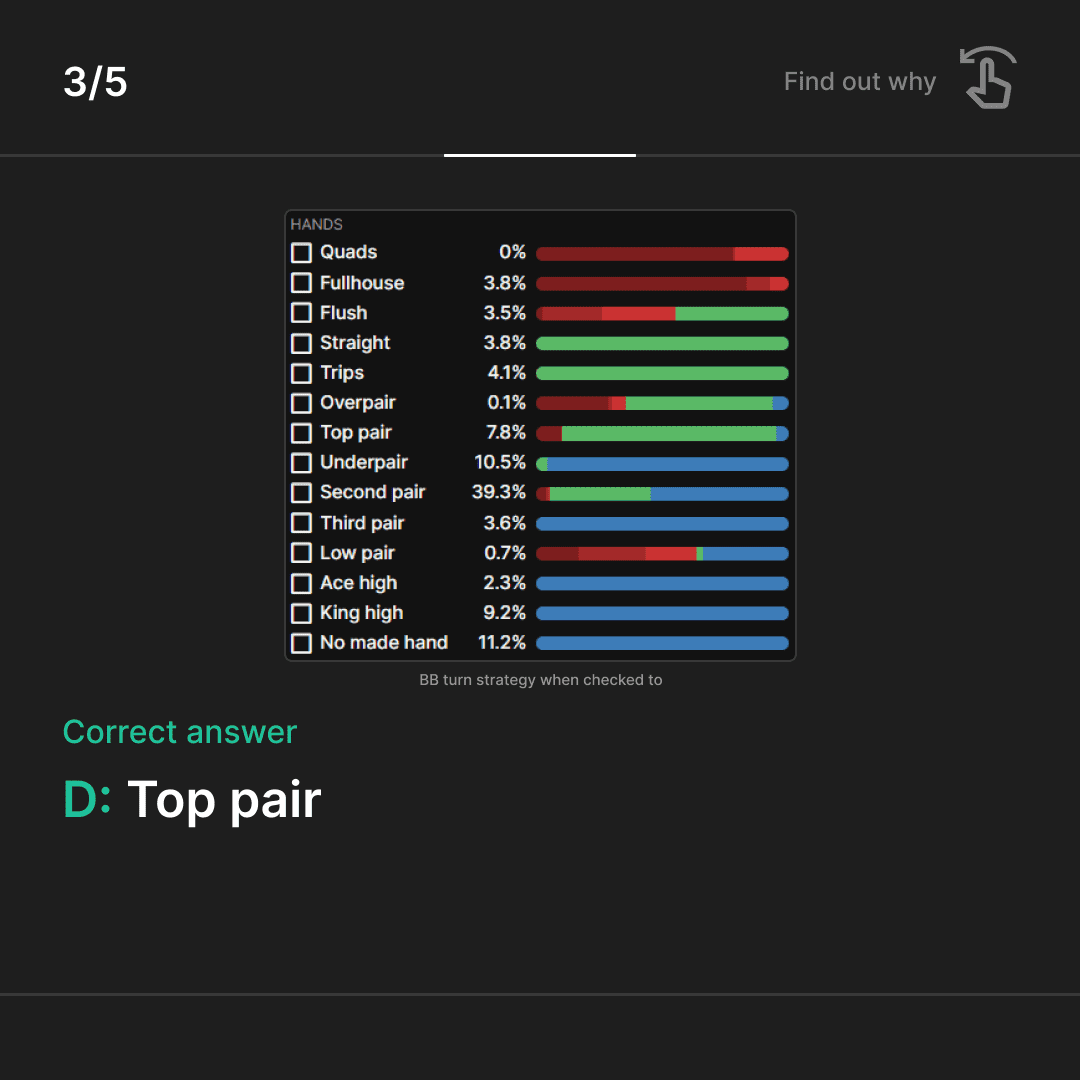Tick the Trips checkbox
This screenshot has width=1080, height=1080.
point(301,373)
